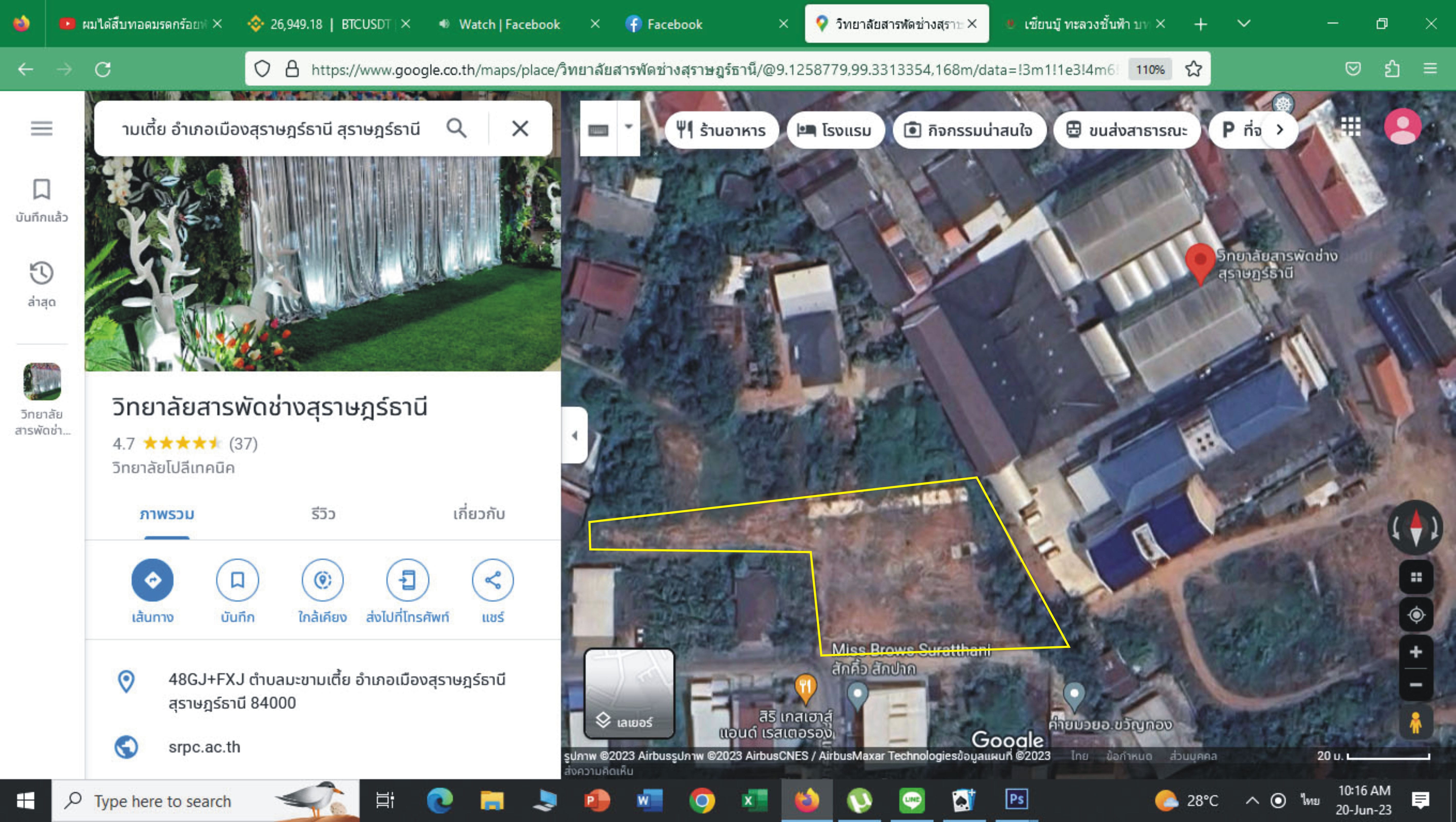Click the show-my-location target icon
1456x822 pixels.
[x=1416, y=615]
